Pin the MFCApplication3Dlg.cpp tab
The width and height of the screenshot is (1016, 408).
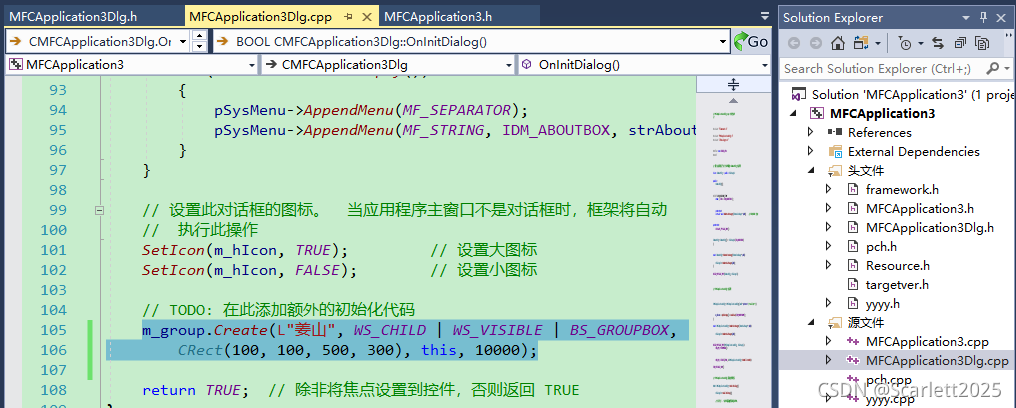click(x=348, y=17)
